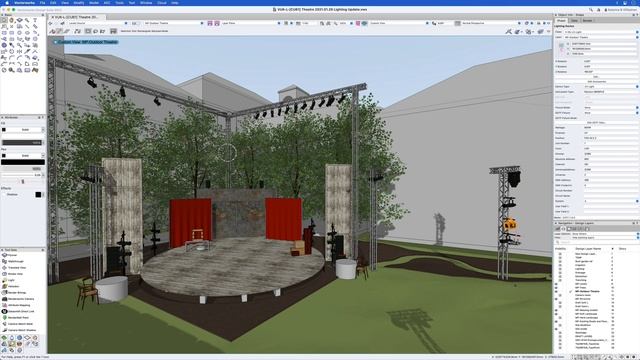The height and width of the screenshot is (360, 640).
Task: Toggle visibility of WF-Outdoor Theatre layer
Action: (556, 291)
